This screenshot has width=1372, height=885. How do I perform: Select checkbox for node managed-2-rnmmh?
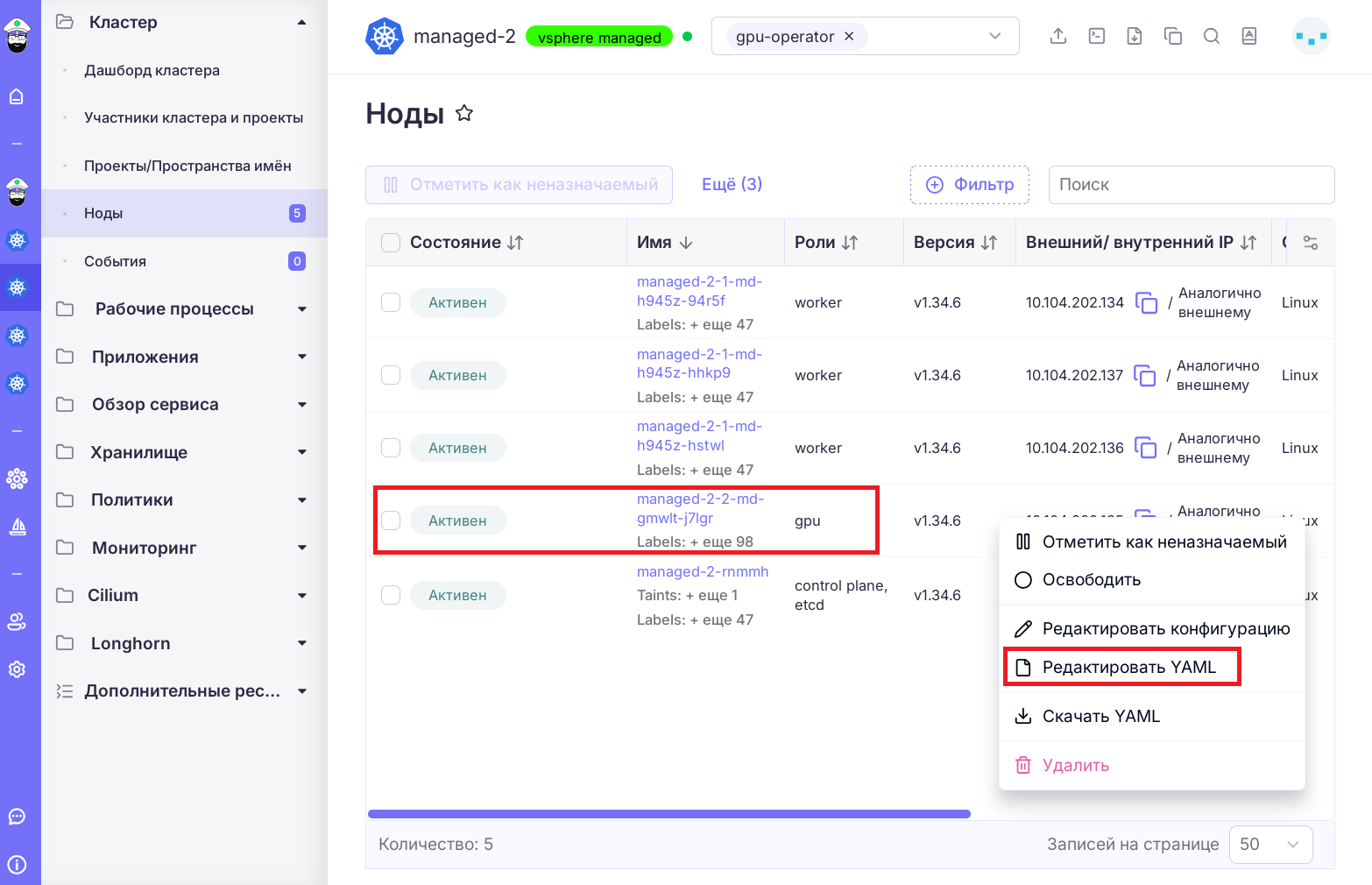(391, 595)
